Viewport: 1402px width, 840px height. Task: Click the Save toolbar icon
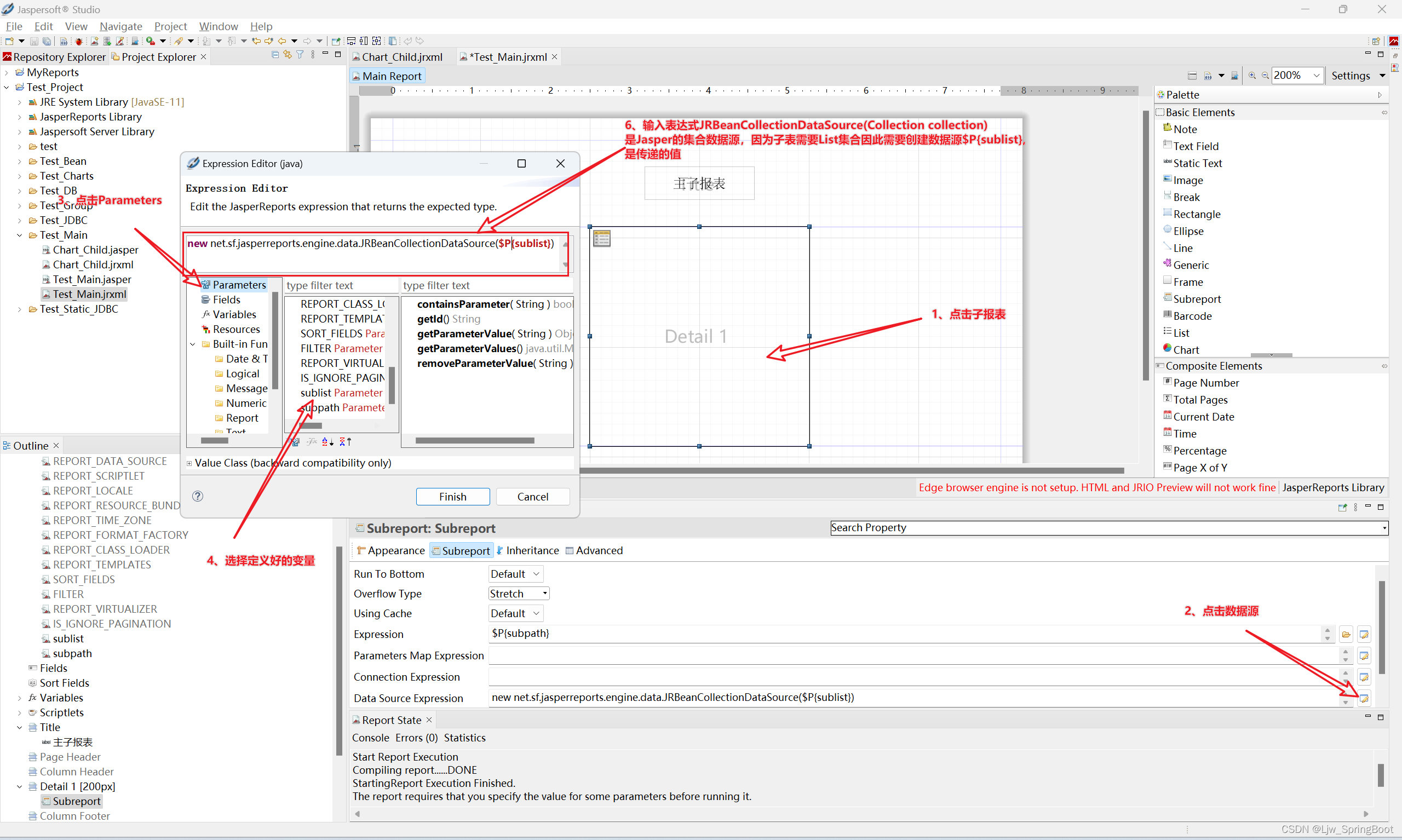pos(34,41)
